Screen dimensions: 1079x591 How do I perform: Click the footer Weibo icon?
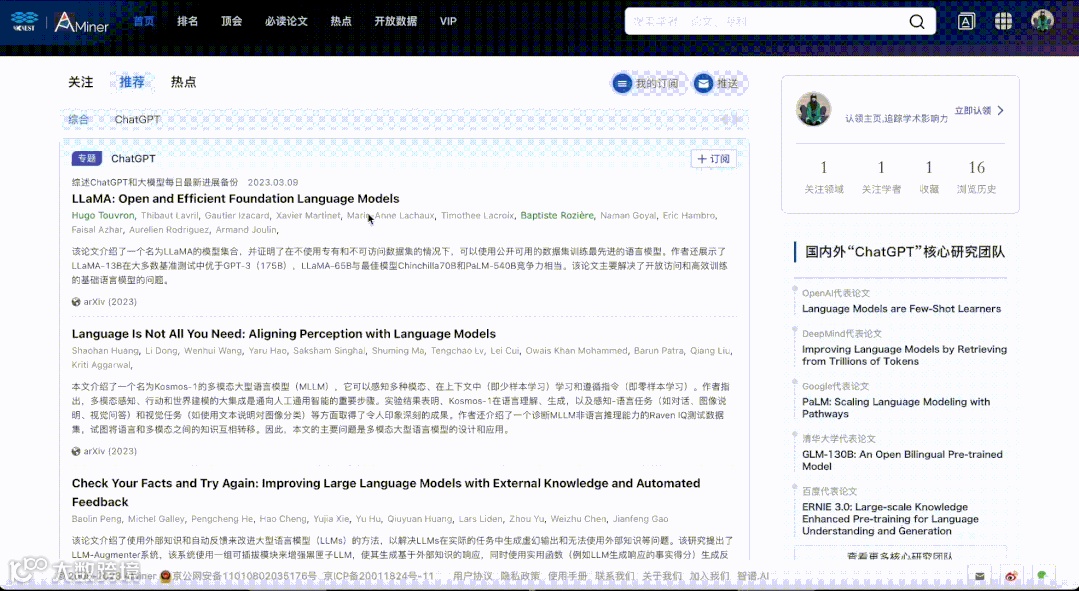tap(1011, 576)
